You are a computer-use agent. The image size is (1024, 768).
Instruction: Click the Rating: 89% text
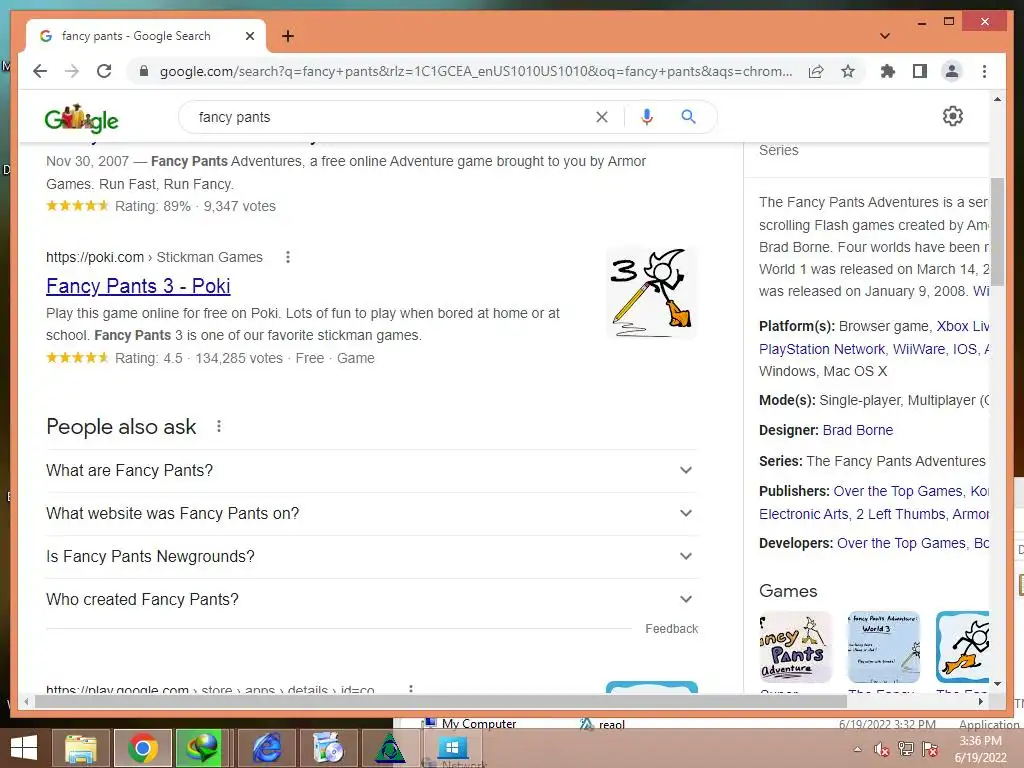[x=153, y=206]
